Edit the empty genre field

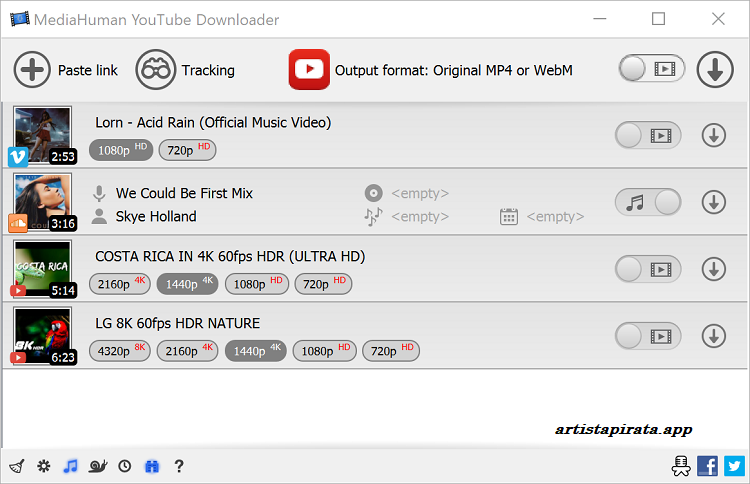point(420,217)
